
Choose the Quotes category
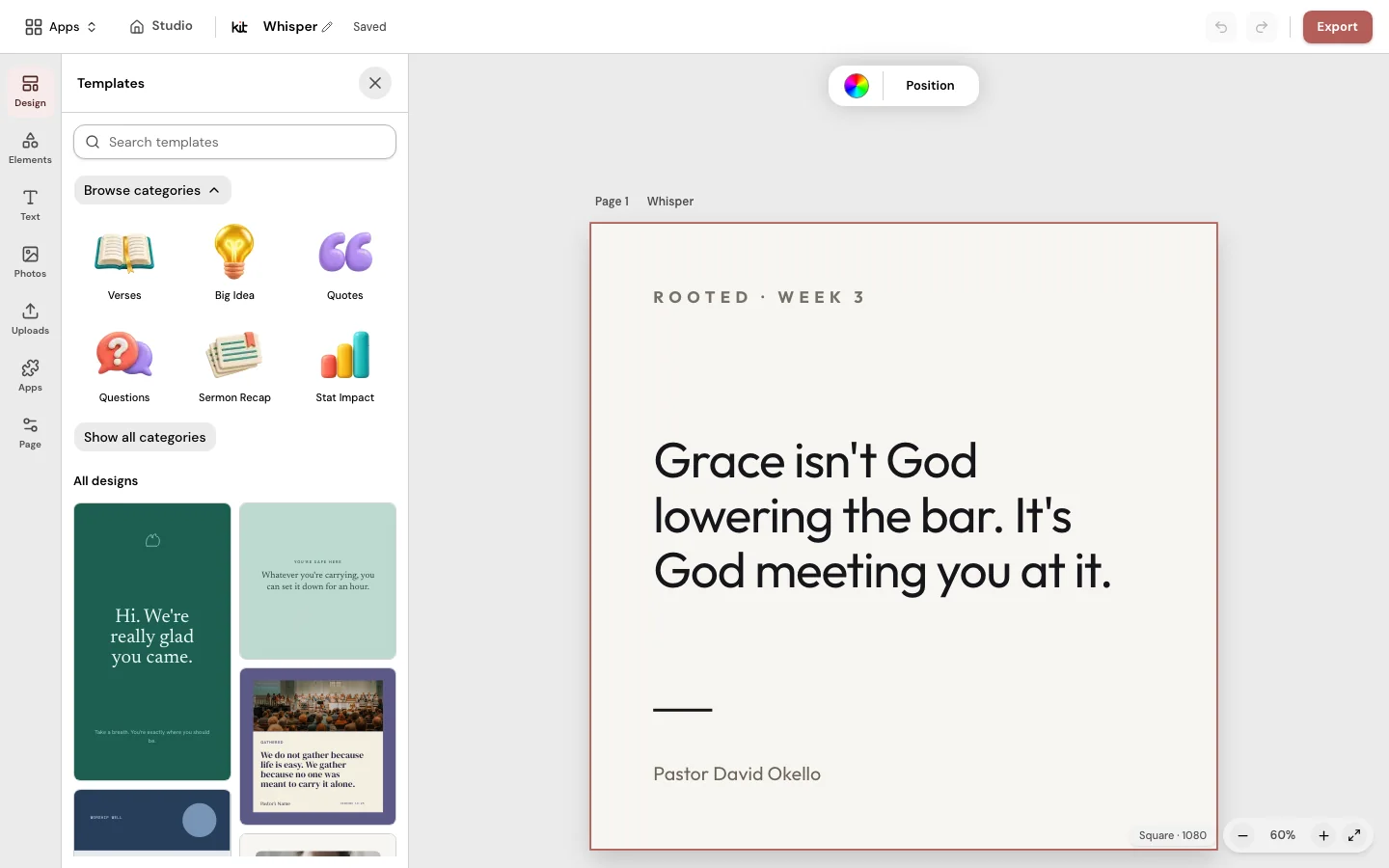click(345, 263)
